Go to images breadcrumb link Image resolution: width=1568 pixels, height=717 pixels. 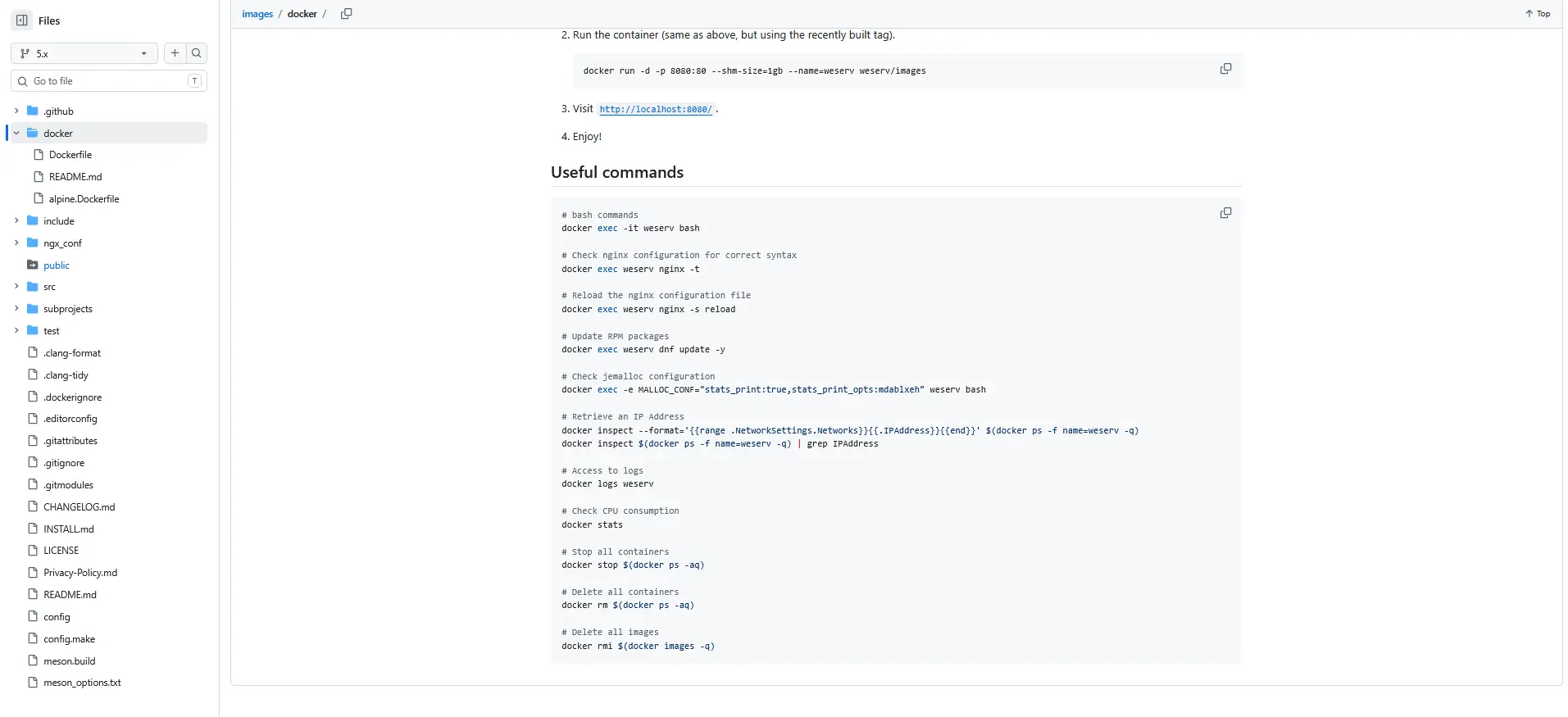[x=257, y=14]
